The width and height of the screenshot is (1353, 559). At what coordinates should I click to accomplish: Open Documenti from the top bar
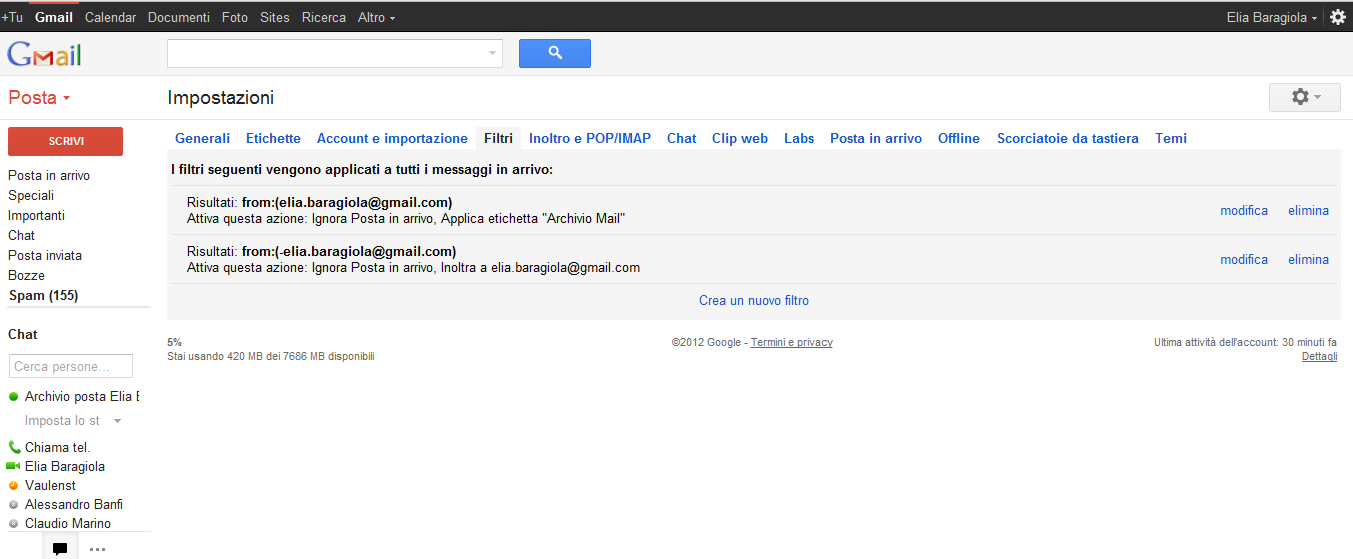[179, 17]
